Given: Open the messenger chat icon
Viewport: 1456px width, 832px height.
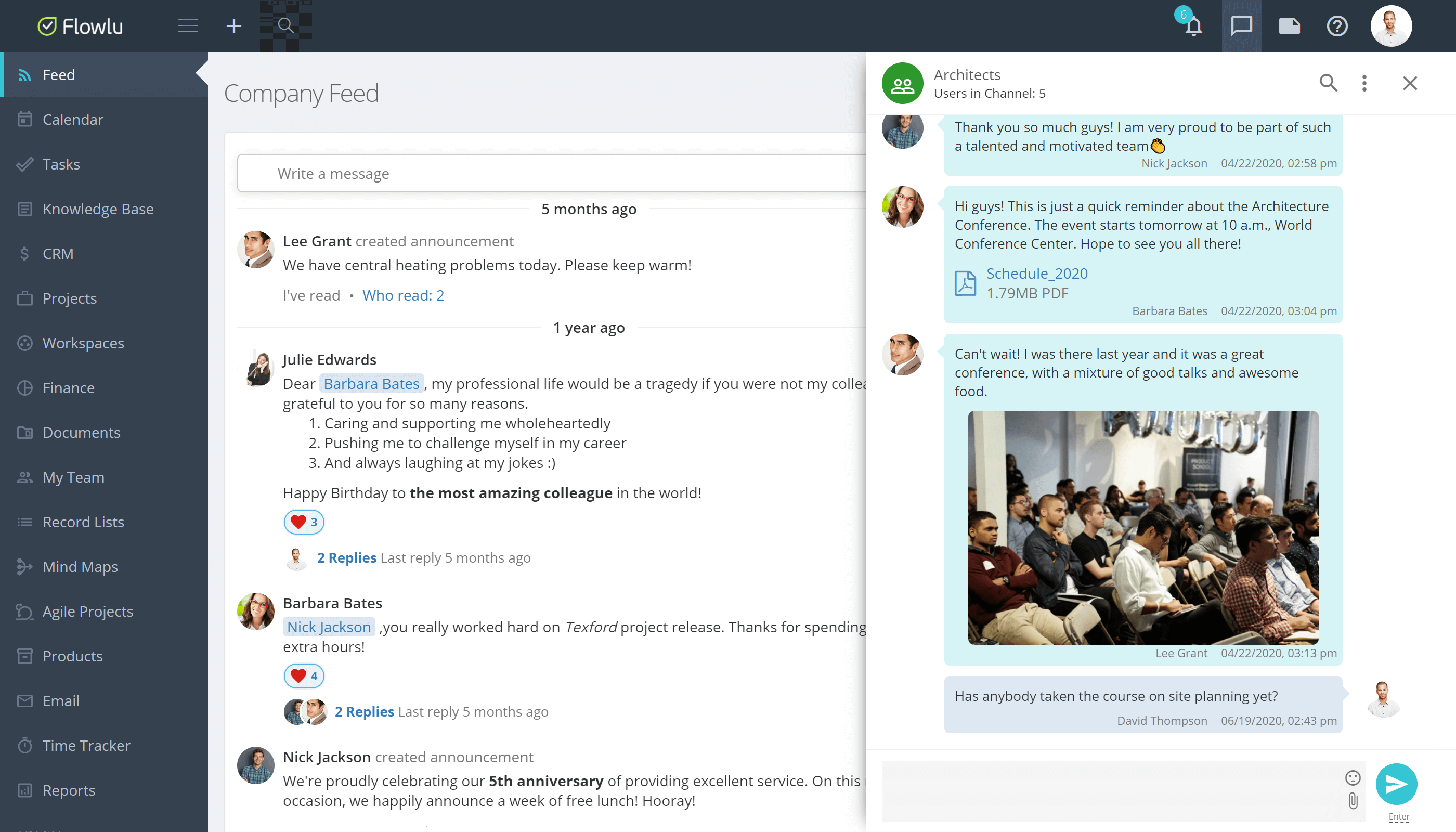Looking at the screenshot, I should click(1241, 25).
